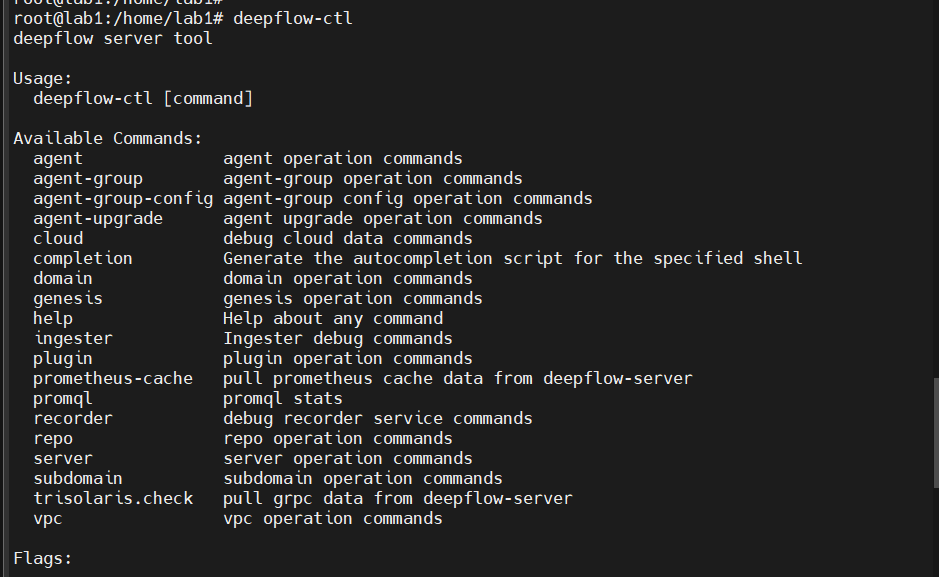This screenshot has height=577, width=939.
Task: Click the 'ingester' command name
Action: pyautogui.click(x=73, y=338)
